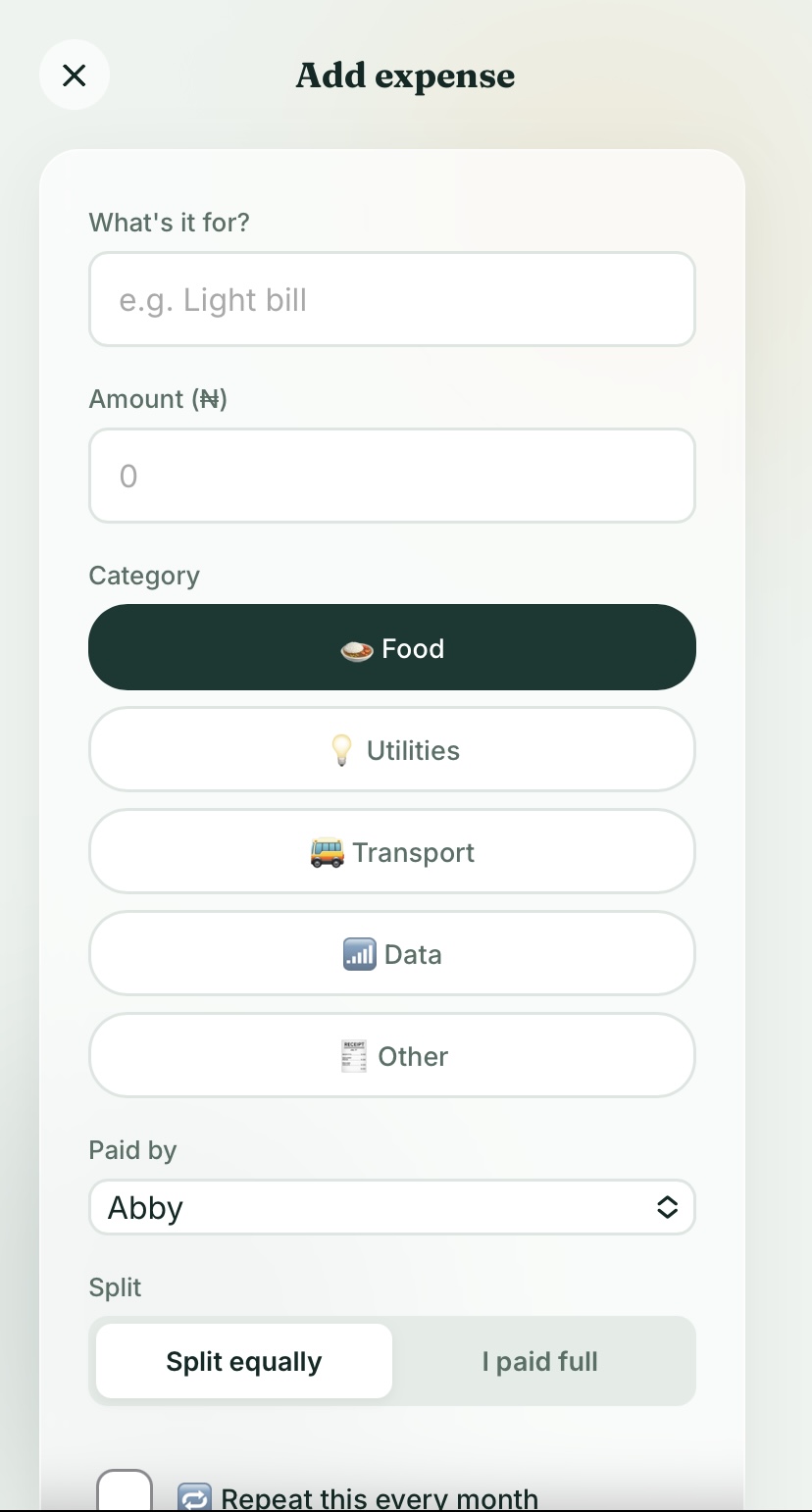
Task: Click the Repeat this every month label
Action: [380, 1498]
